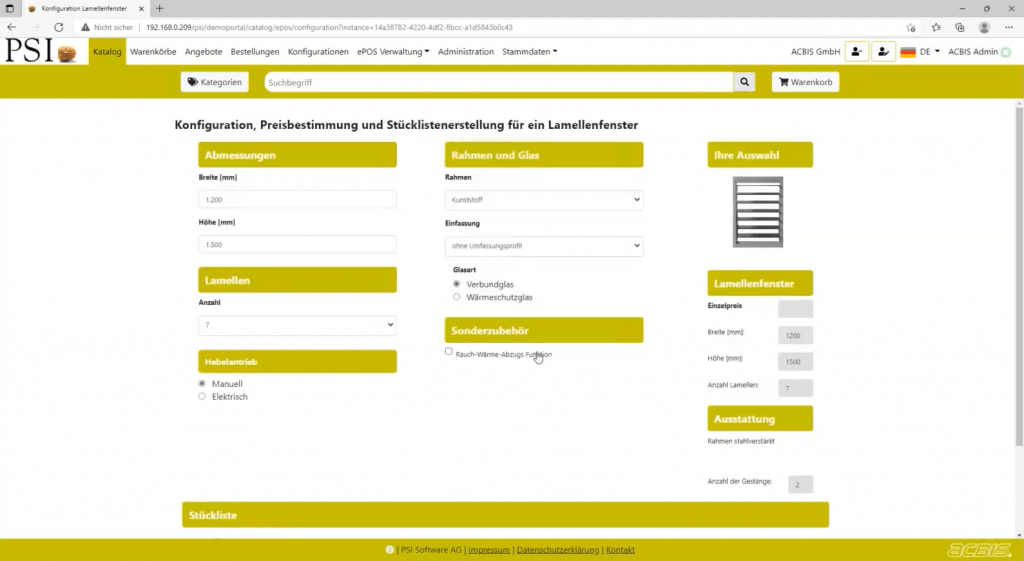This screenshot has height=561, width=1024.
Task: Open the Bestellungen menu item
Action: click(254, 52)
